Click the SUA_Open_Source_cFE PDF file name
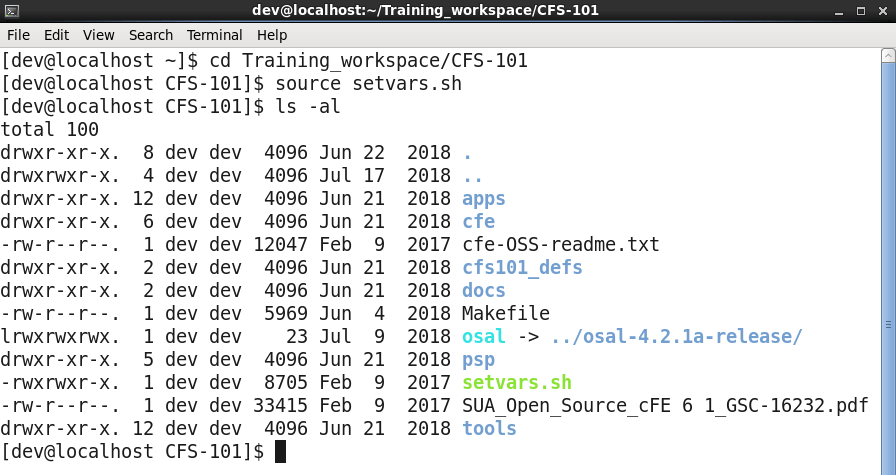 665,406
